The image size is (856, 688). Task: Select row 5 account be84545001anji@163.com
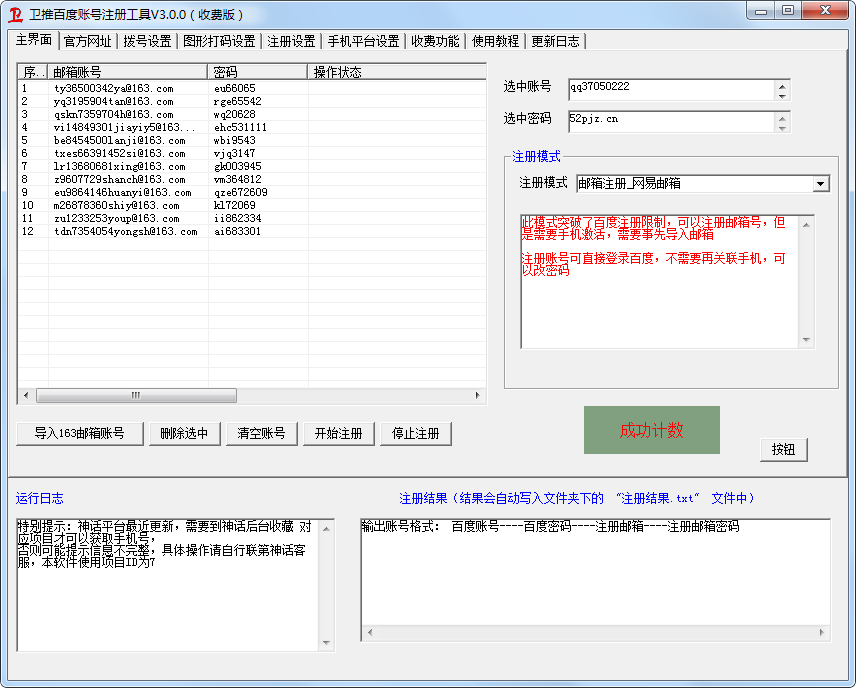coord(120,141)
